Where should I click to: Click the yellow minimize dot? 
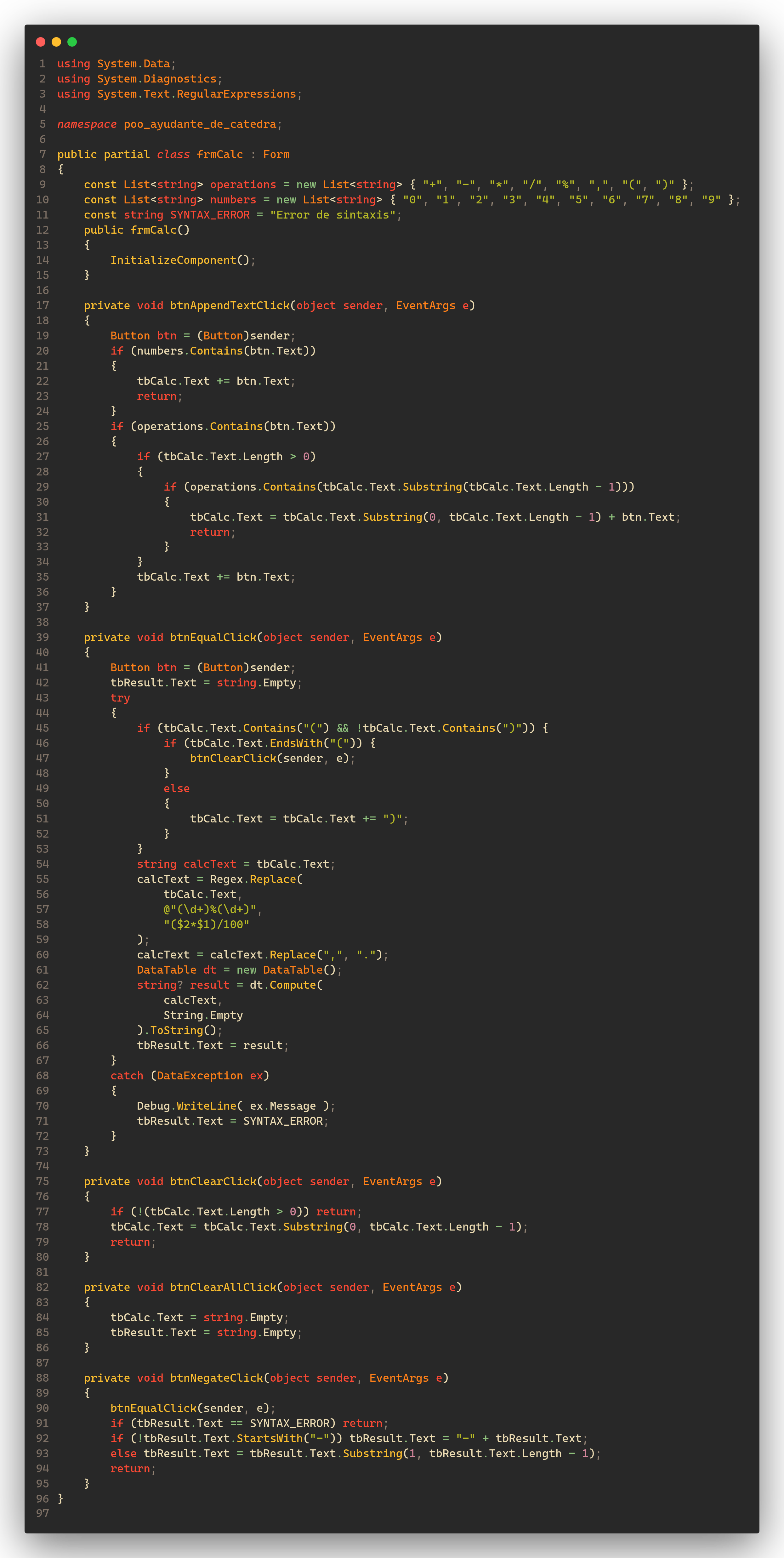pos(56,42)
